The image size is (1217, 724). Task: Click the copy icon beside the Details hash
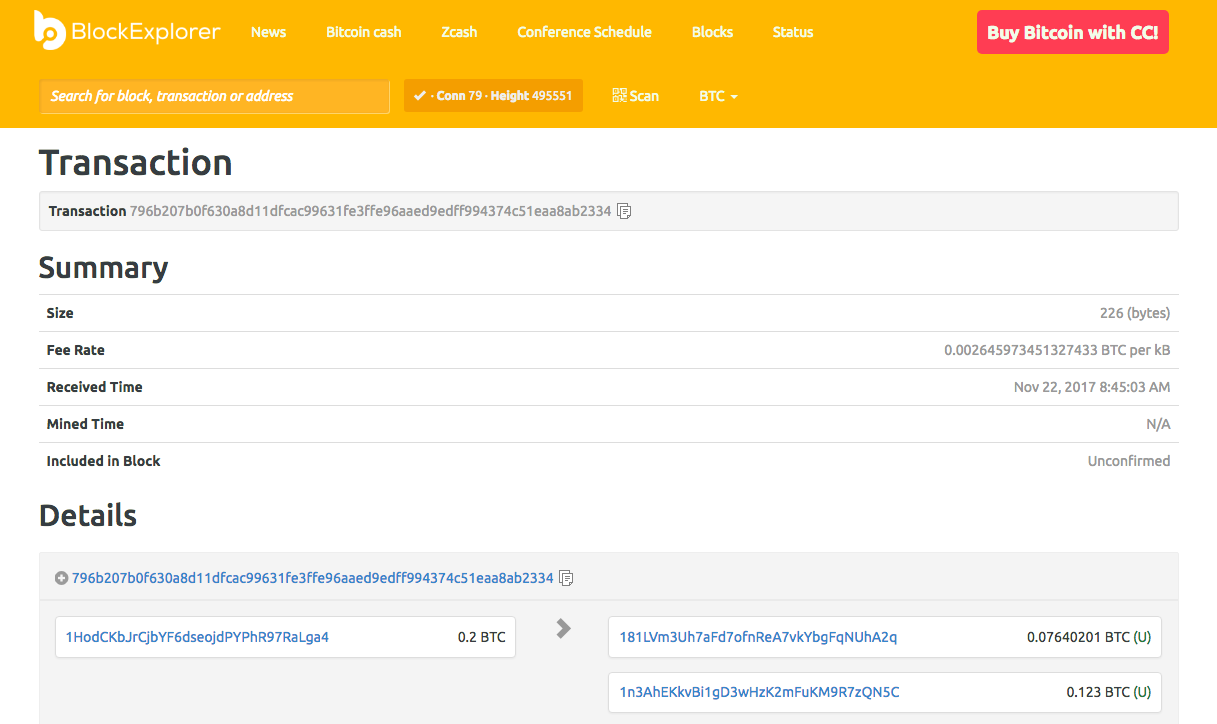coord(566,578)
